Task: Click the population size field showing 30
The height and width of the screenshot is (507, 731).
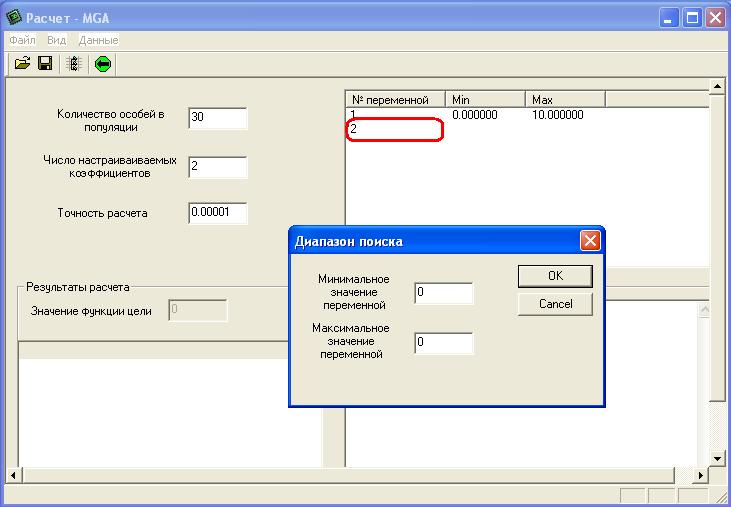Action: coord(217,118)
